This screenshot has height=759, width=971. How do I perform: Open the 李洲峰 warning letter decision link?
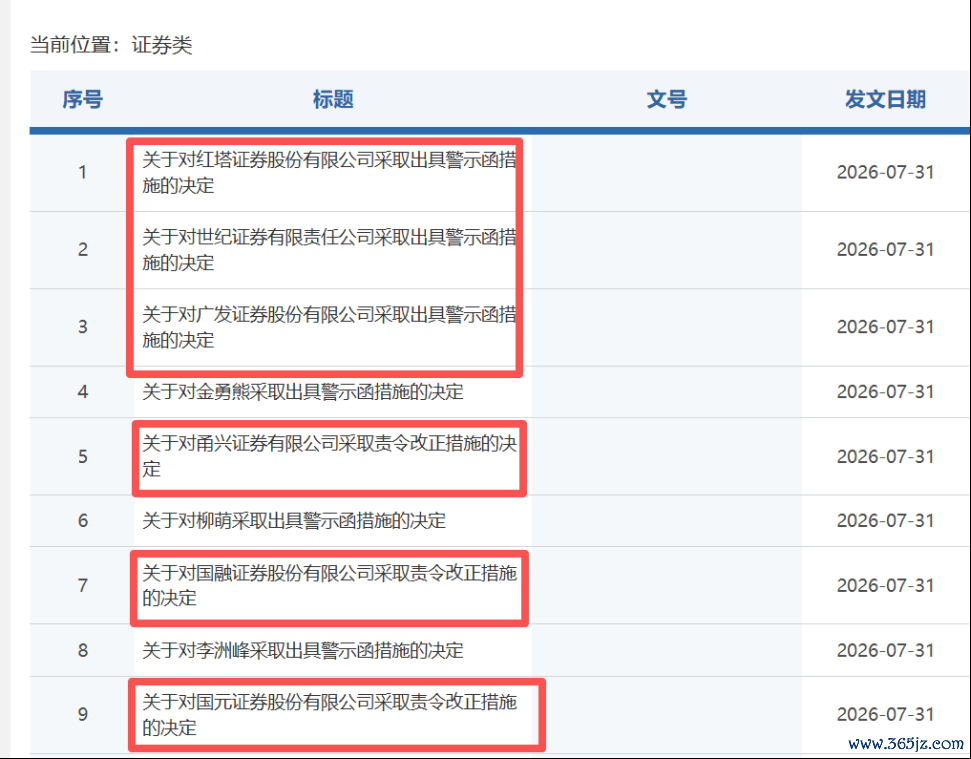tap(303, 650)
